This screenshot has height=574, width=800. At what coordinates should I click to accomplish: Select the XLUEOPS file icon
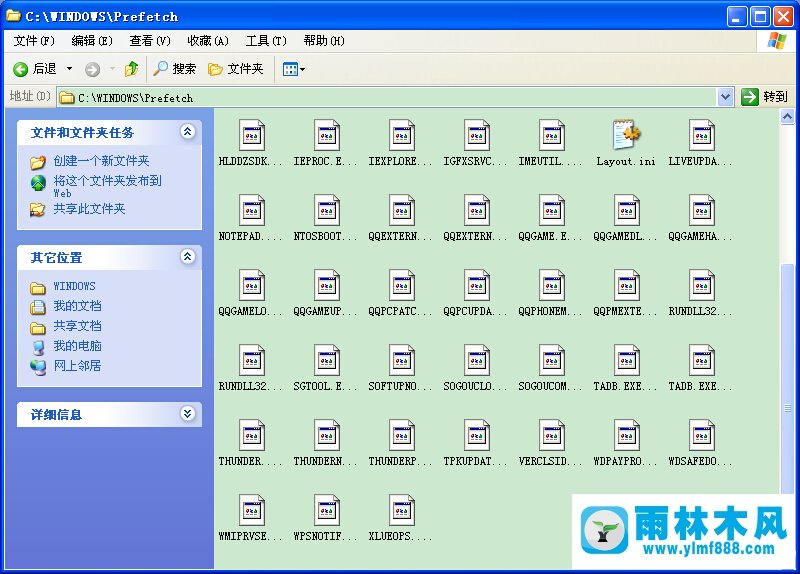click(x=402, y=510)
